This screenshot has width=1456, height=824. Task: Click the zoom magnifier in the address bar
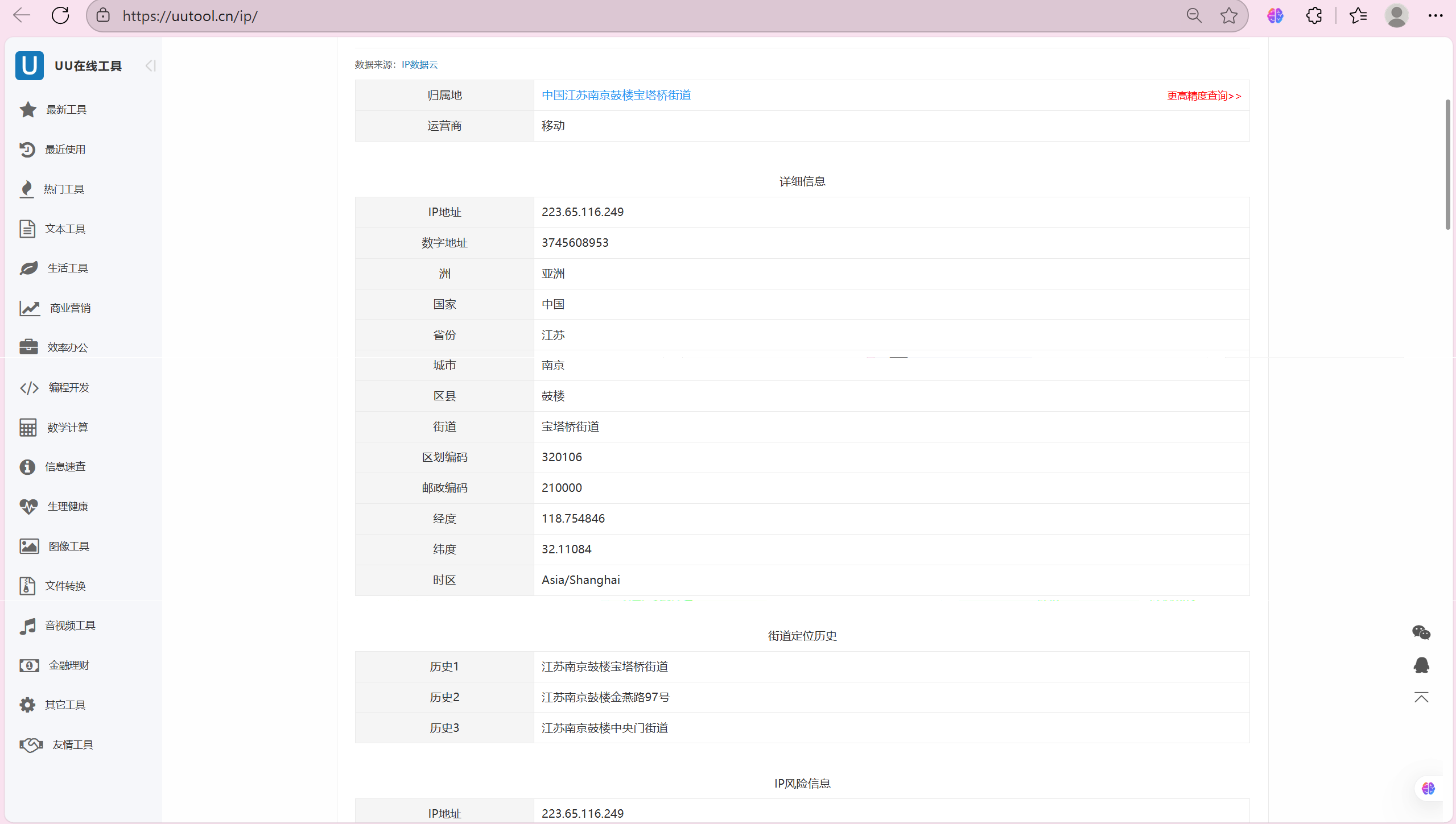click(x=1194, y=16)
